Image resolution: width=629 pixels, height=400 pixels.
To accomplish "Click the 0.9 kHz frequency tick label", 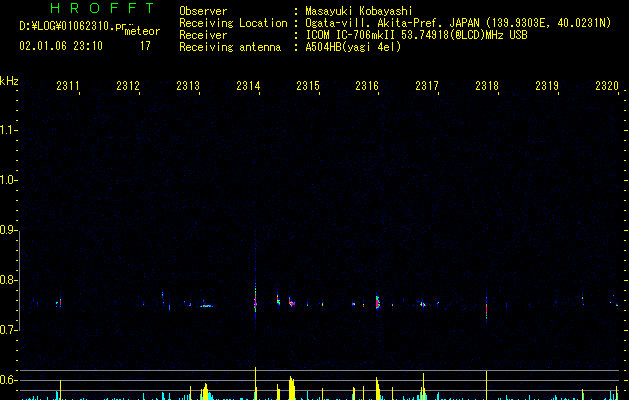I will [x=8, y=230].
